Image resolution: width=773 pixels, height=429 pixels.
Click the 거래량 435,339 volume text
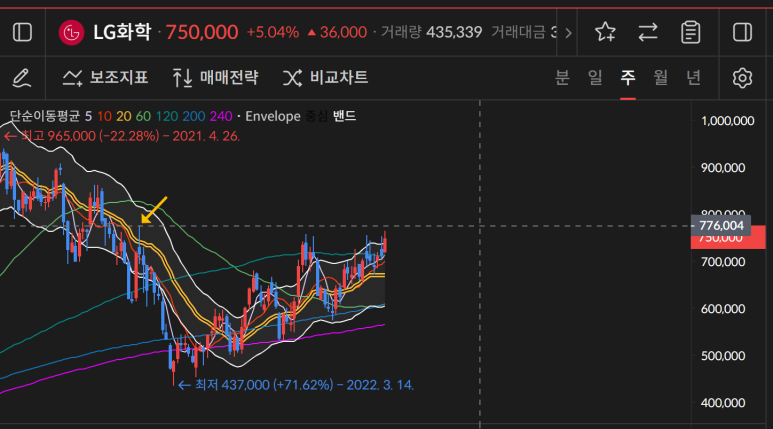click(431, 33)
